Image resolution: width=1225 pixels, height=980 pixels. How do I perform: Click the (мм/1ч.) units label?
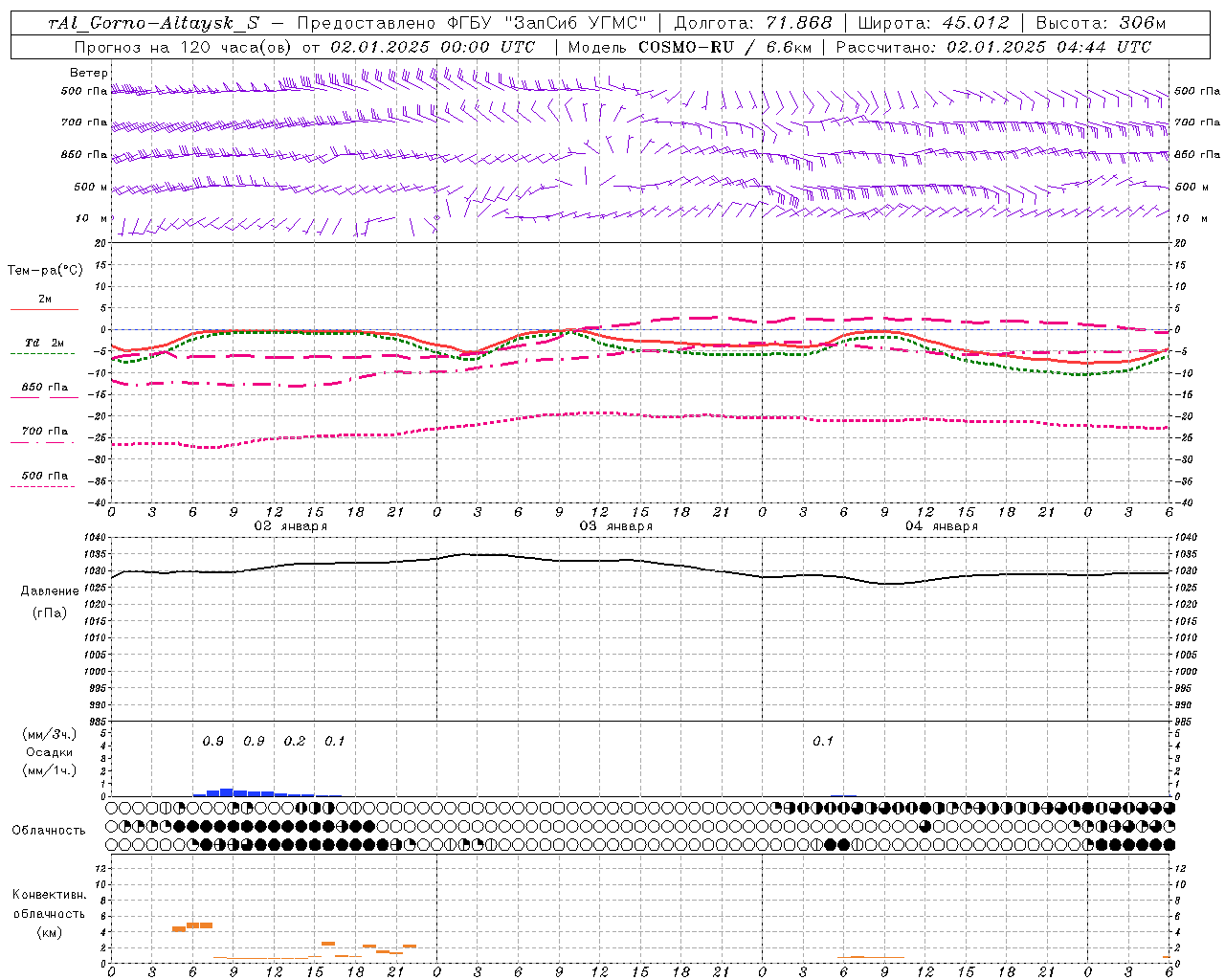tap(50, 770)
